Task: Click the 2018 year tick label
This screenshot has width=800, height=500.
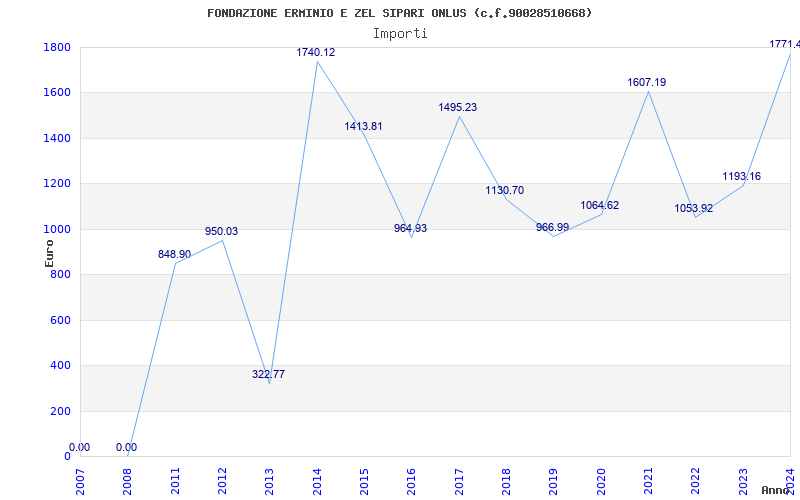Action: point(506,481)
